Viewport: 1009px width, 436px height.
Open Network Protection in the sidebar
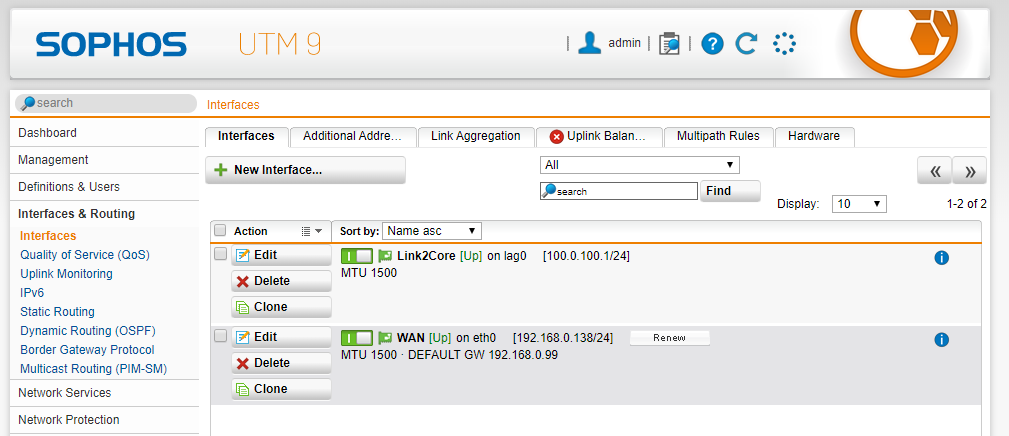pos(104,419)
